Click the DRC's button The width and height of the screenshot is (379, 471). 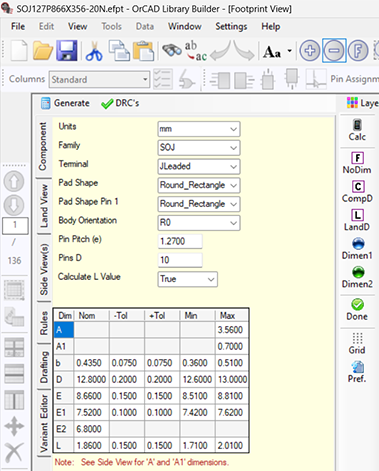pyautogui.click(x=120, y=103)
